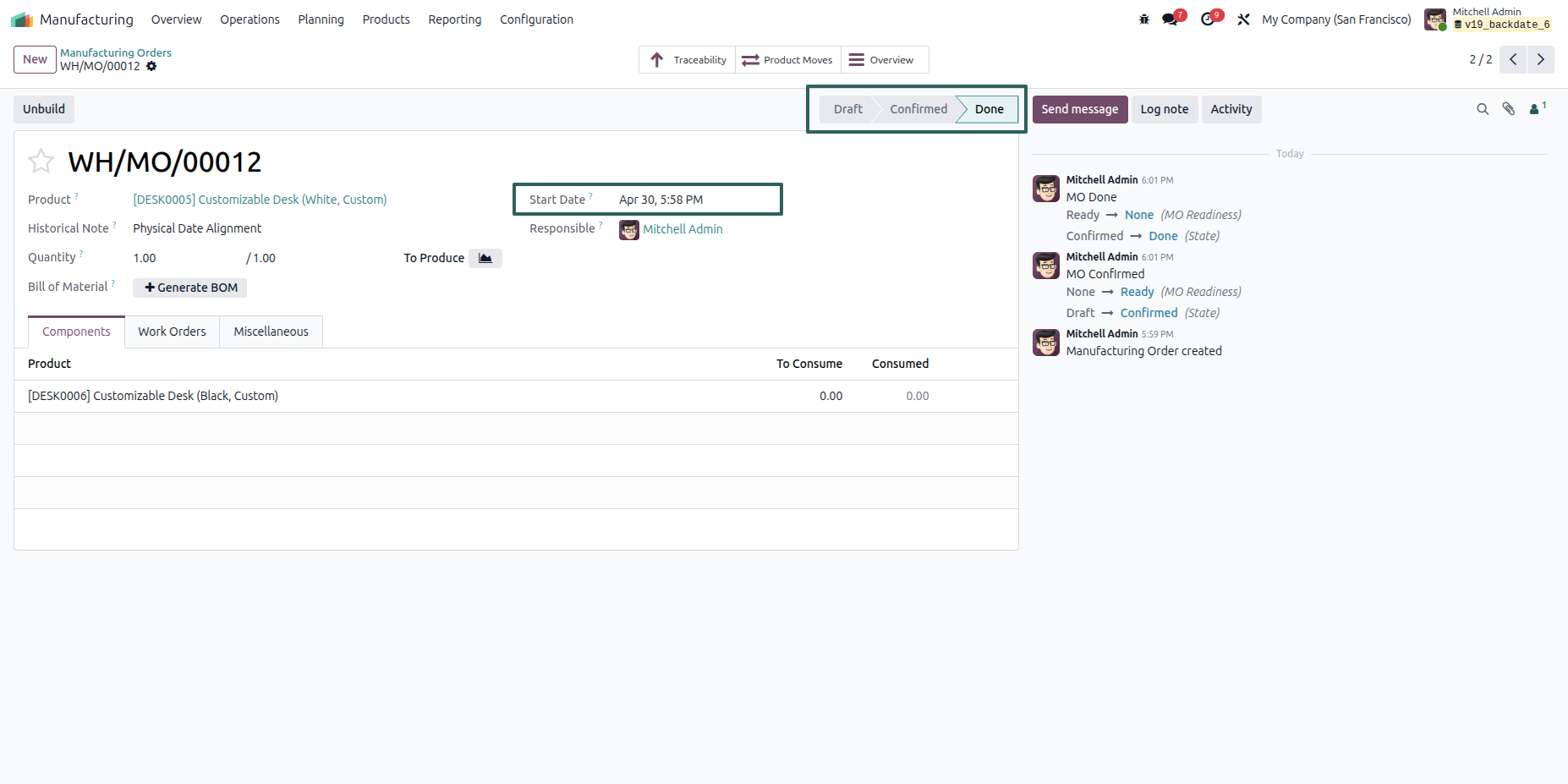Open the gear actions menu beside WH/MO/00012

[x=151, y=66]
